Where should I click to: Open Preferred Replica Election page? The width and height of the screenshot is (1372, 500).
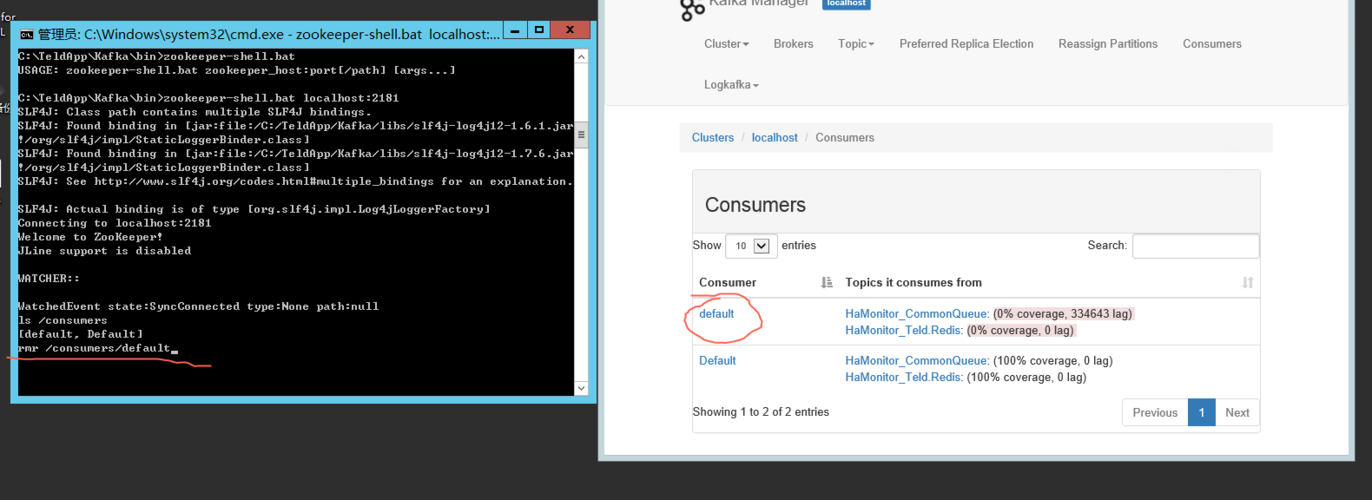click(966, 44)
